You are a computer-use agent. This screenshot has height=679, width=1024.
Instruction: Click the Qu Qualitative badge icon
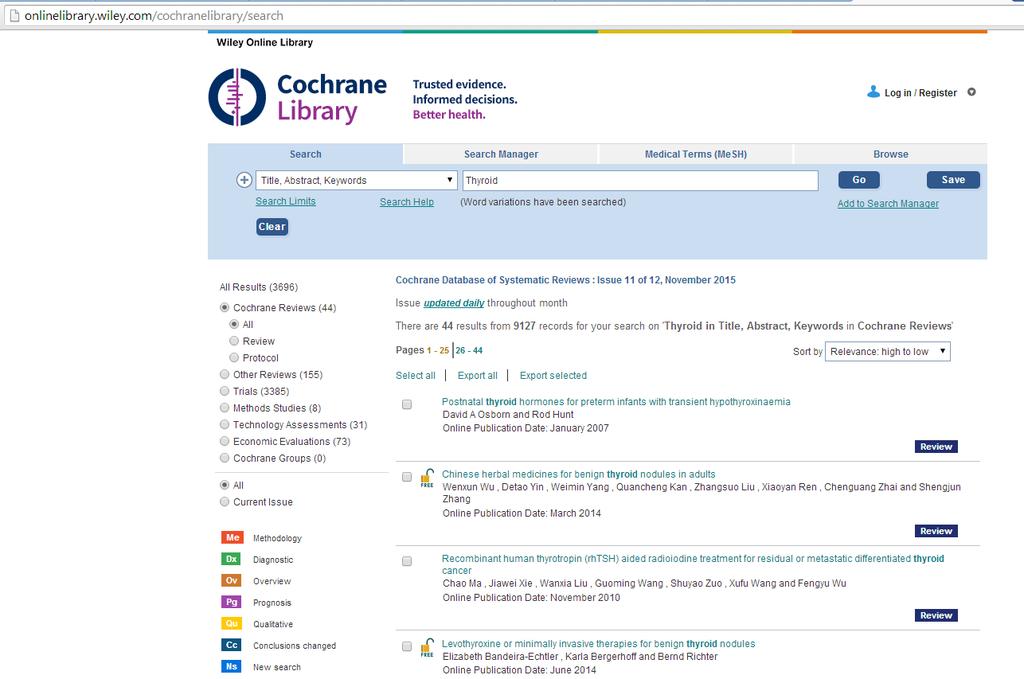click(232, 624)
